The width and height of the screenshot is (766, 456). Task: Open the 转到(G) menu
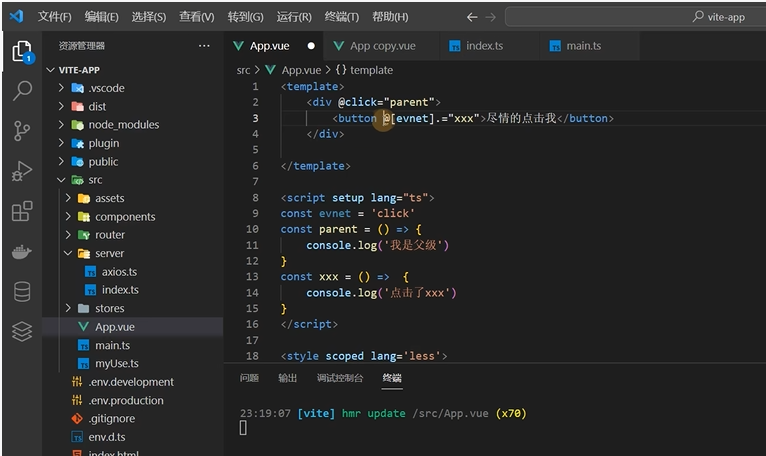click(245, 17)
